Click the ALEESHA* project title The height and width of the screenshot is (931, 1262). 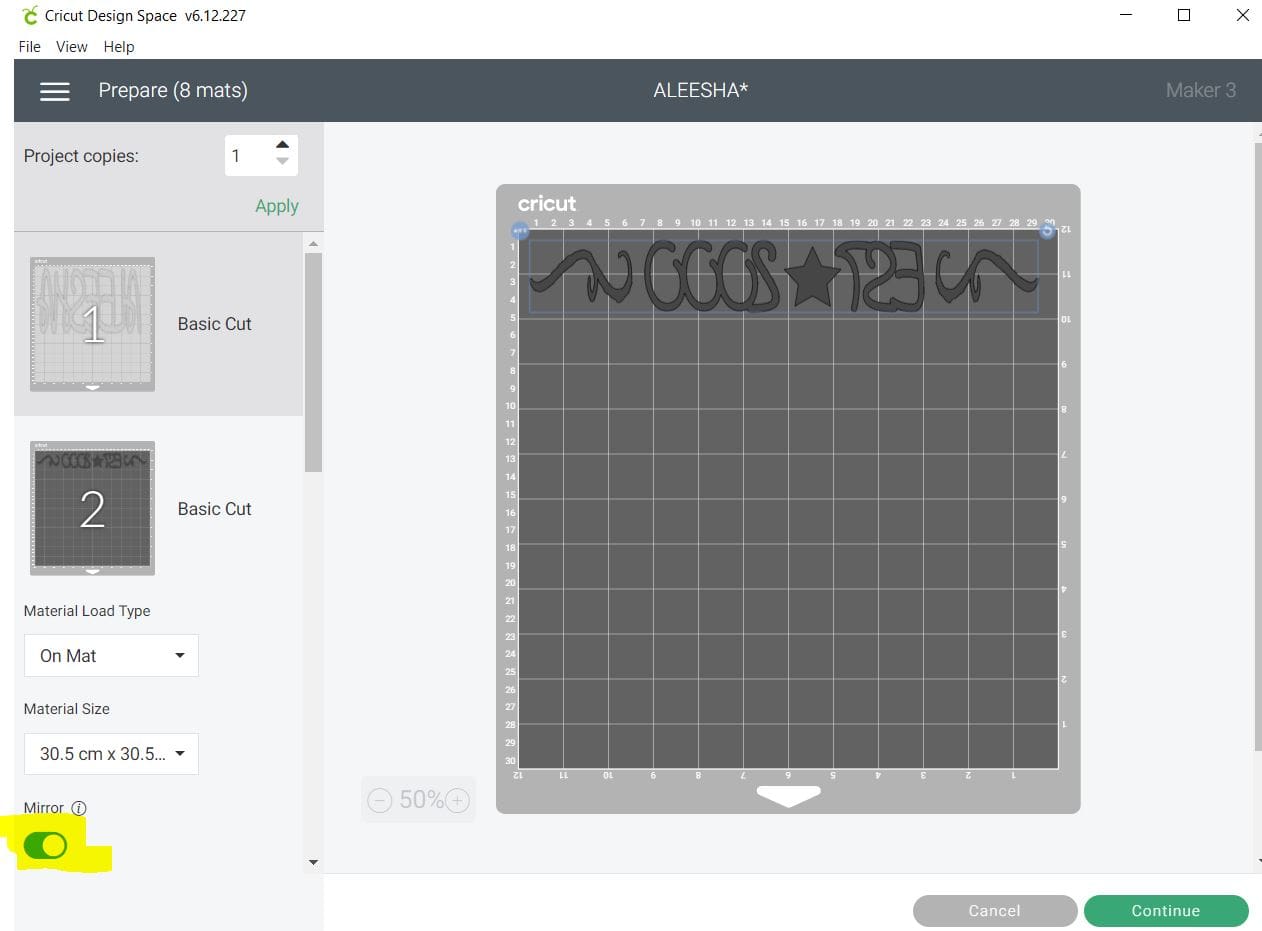pyautogui.click(x=701, y=90)
